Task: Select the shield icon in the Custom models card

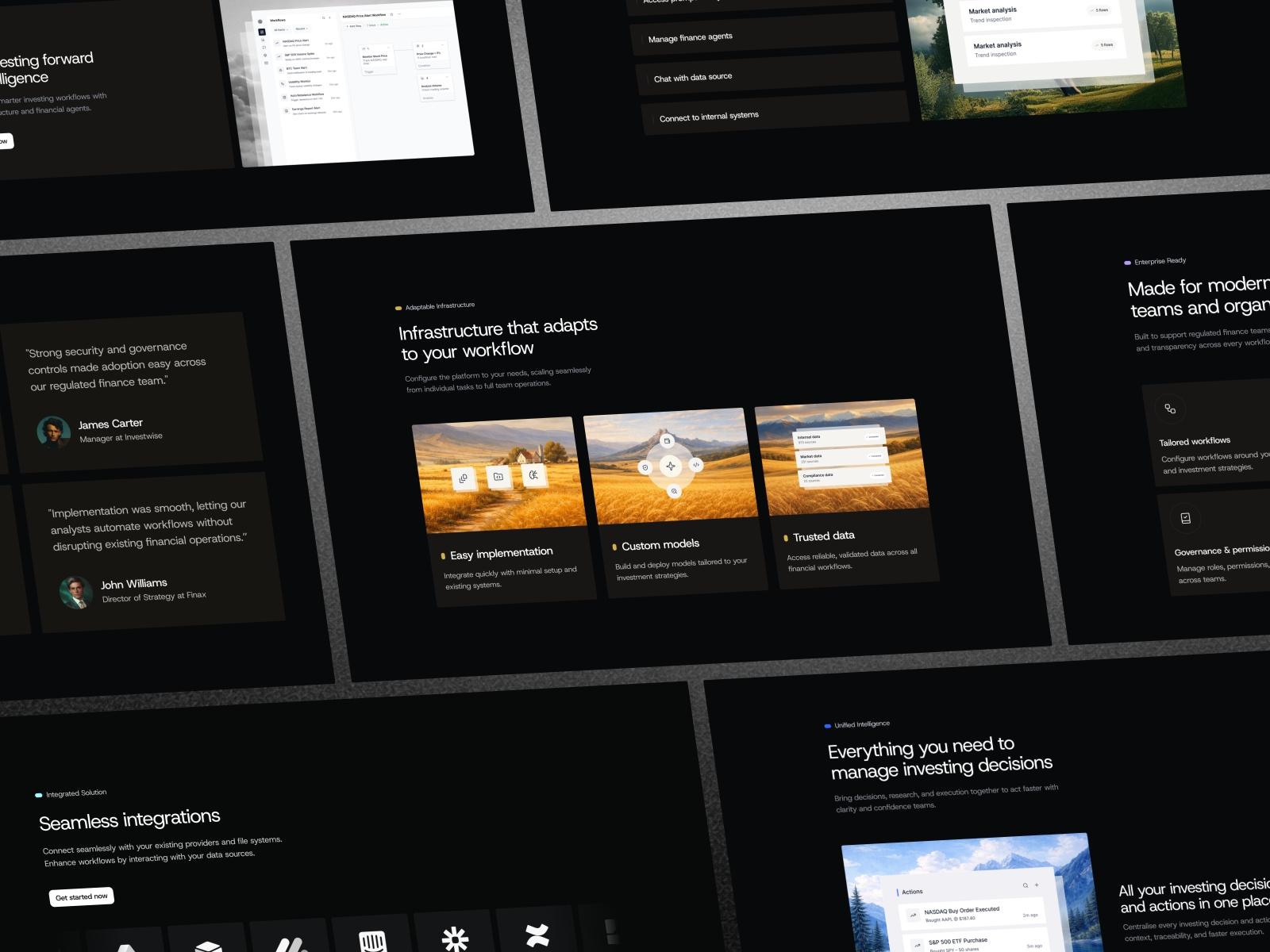Action: tap(645, 467)
